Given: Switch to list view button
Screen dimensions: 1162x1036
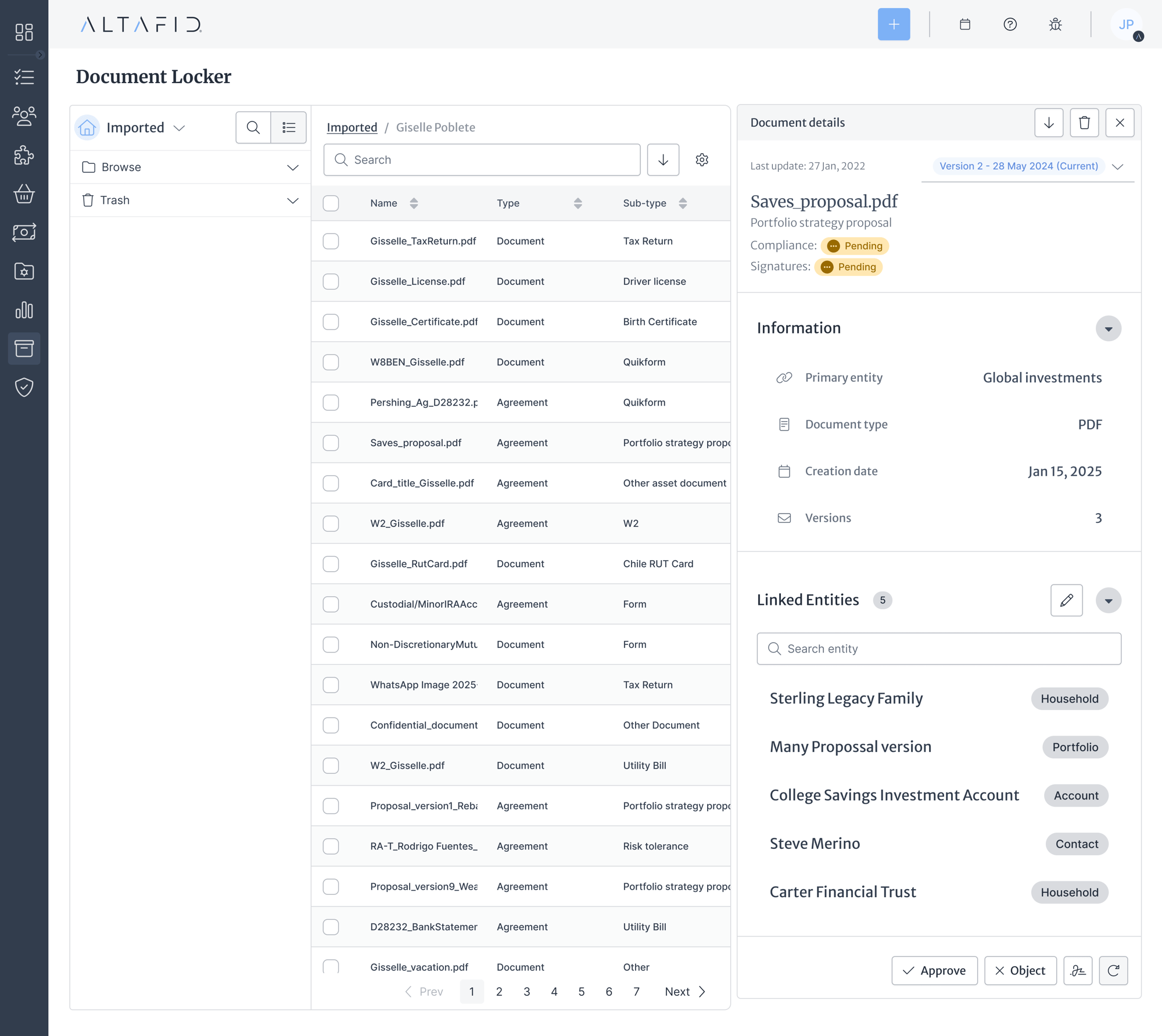Looking at the screenshot, I should pyautogui.click(x=289, y=127).
